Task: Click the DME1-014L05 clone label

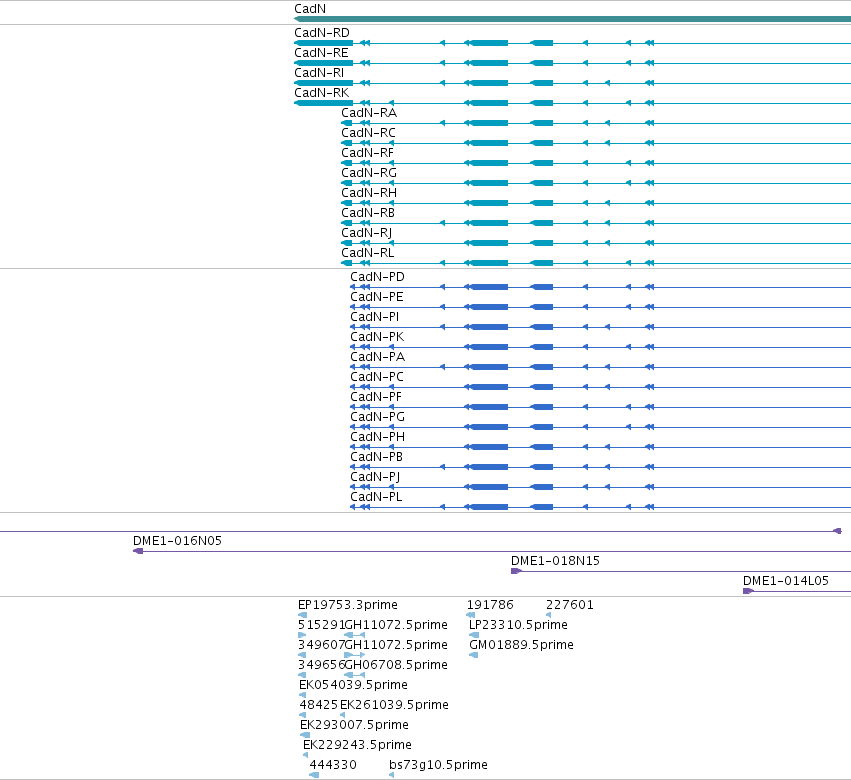Action: tap(786, 581)
